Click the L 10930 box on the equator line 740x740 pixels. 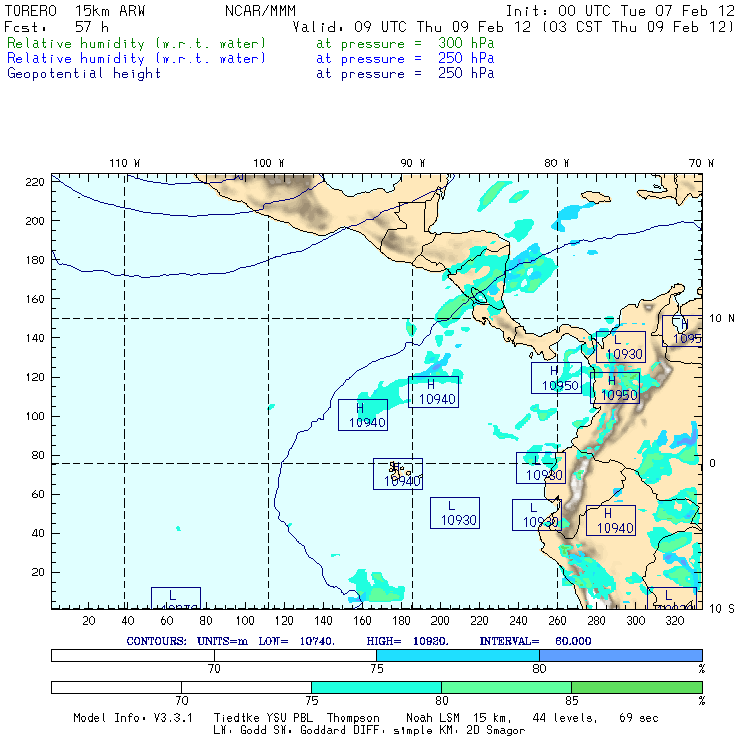pos(541,468)
